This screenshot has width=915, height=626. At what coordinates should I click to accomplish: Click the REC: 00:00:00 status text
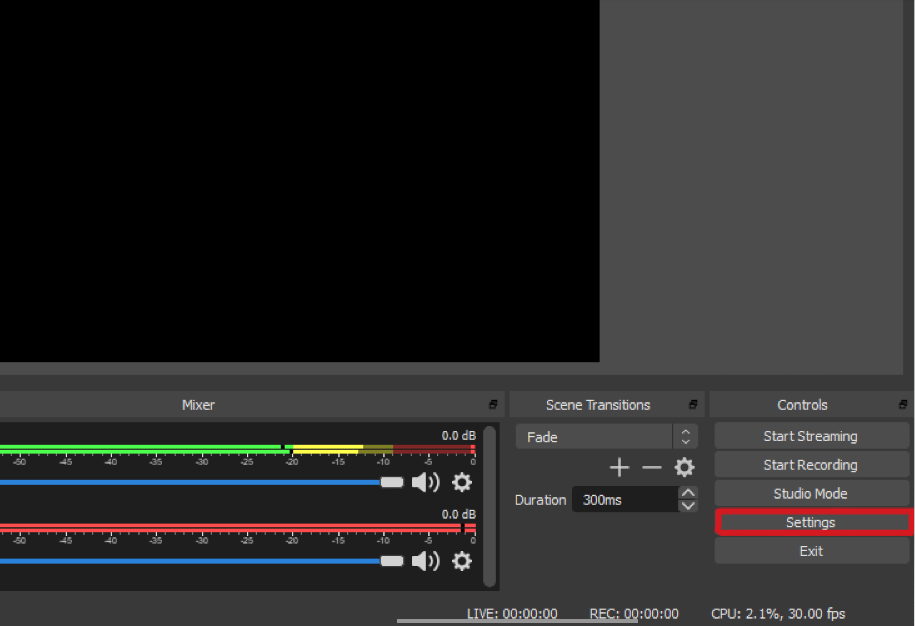[634, 614]
